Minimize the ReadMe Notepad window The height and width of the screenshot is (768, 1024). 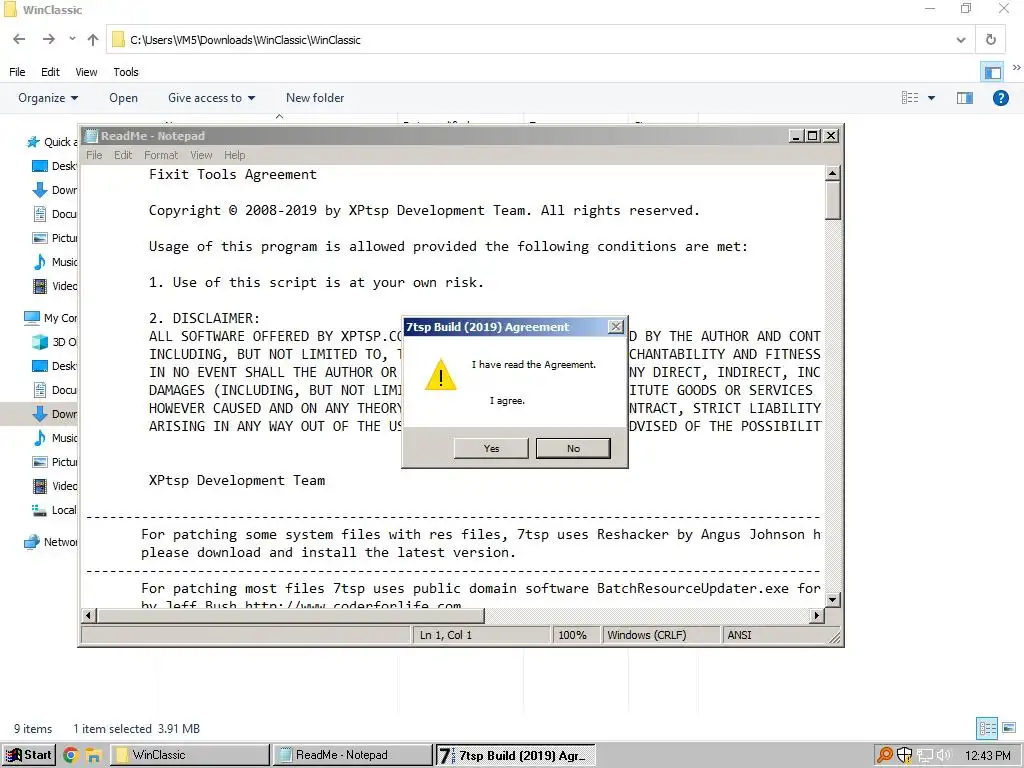click(x=795, y=136)
